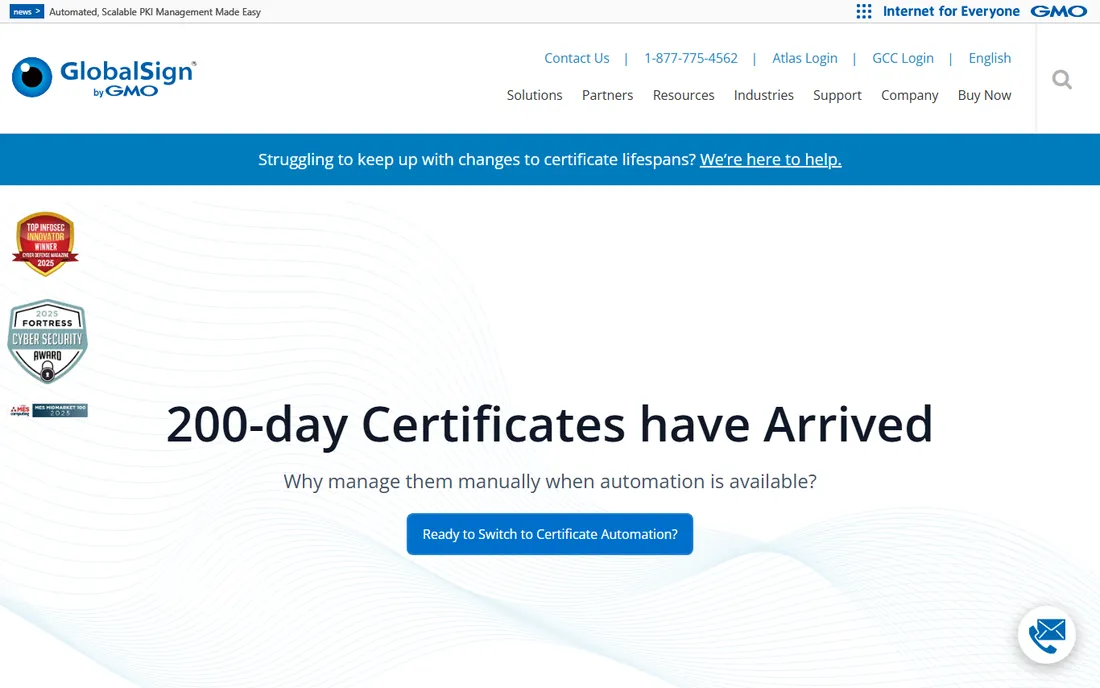Open the search magnifier icon
Viewport: 1100px width, 688px height.
(1062, 79)
